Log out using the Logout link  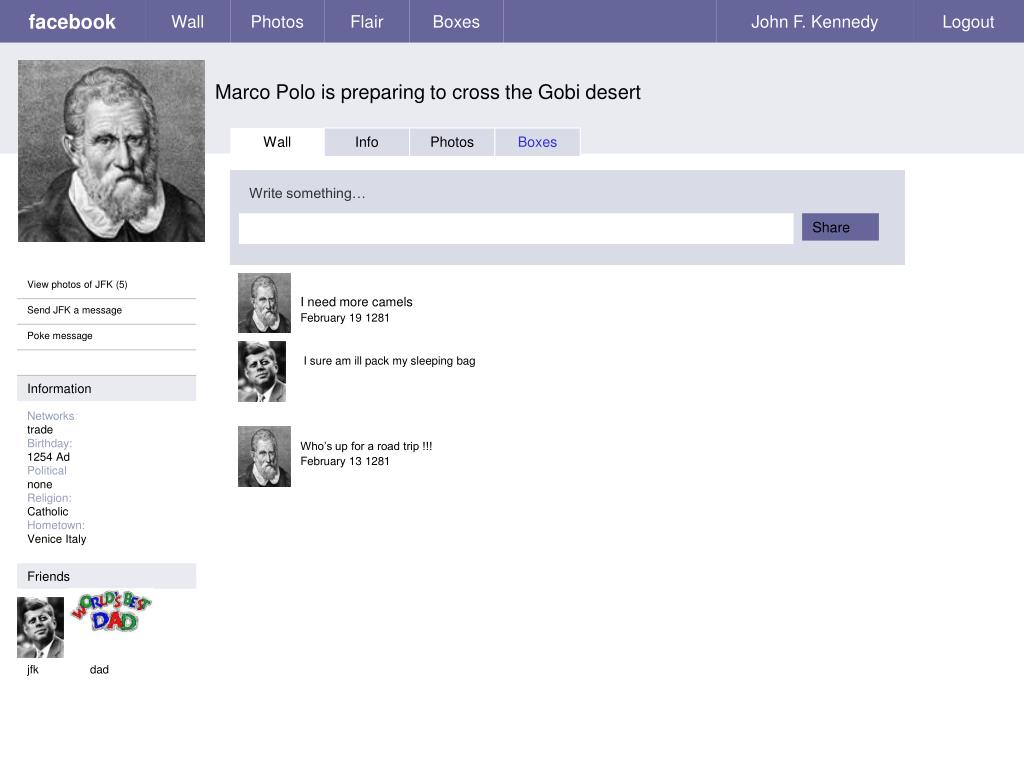point(968,22)
